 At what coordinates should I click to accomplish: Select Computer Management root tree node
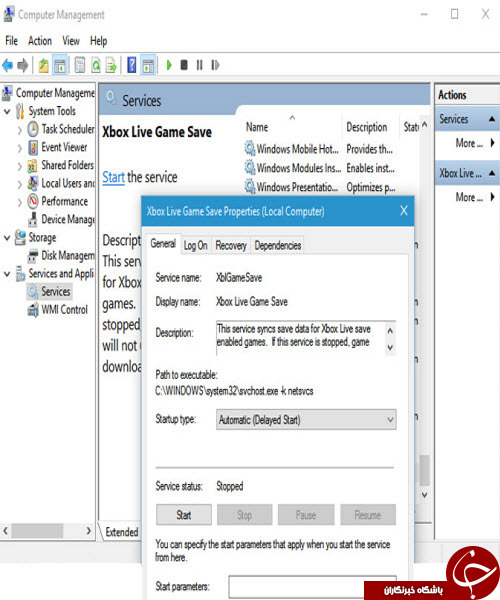49,93
